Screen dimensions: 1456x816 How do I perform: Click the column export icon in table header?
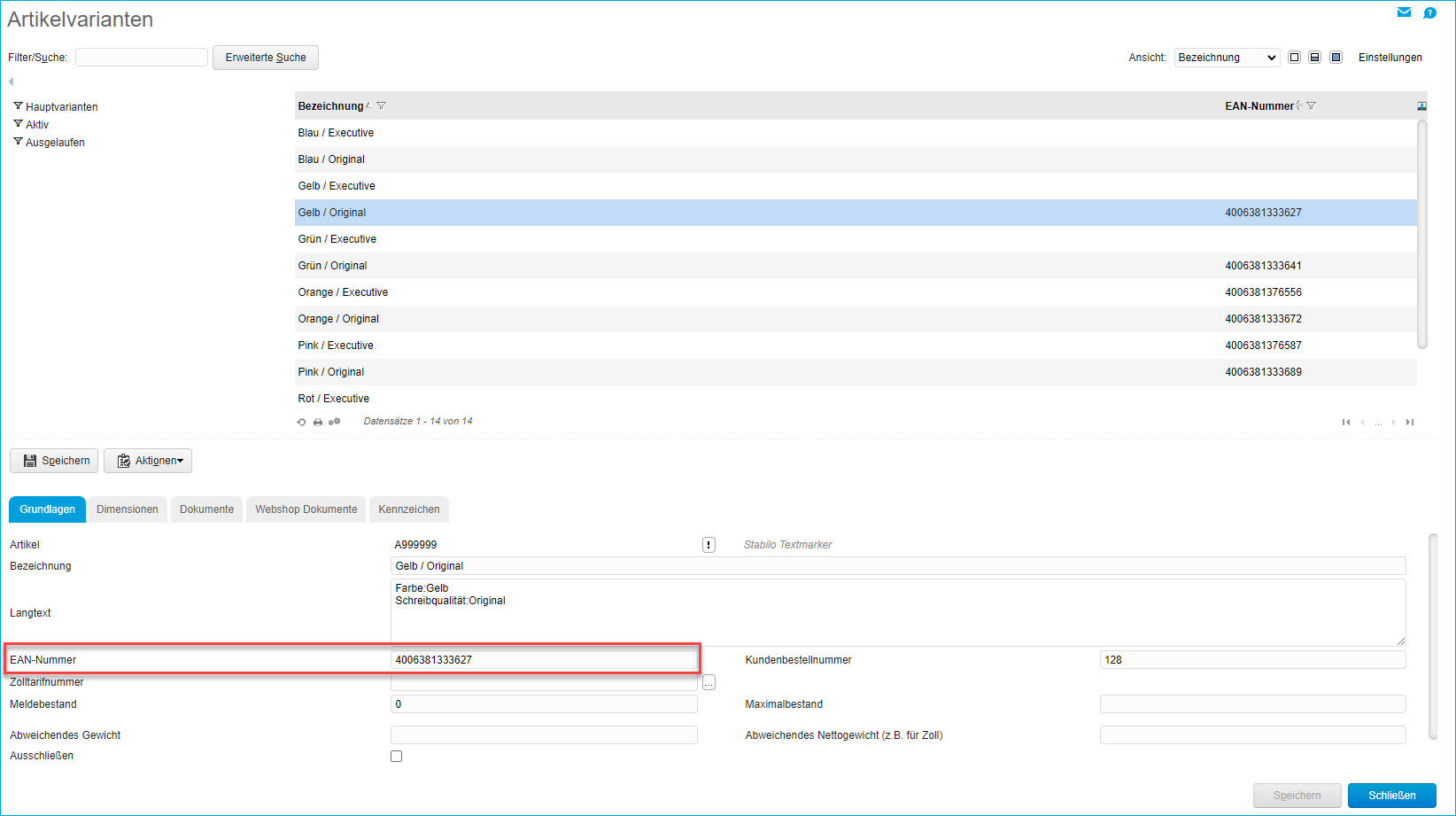(x=1421, y=106)
